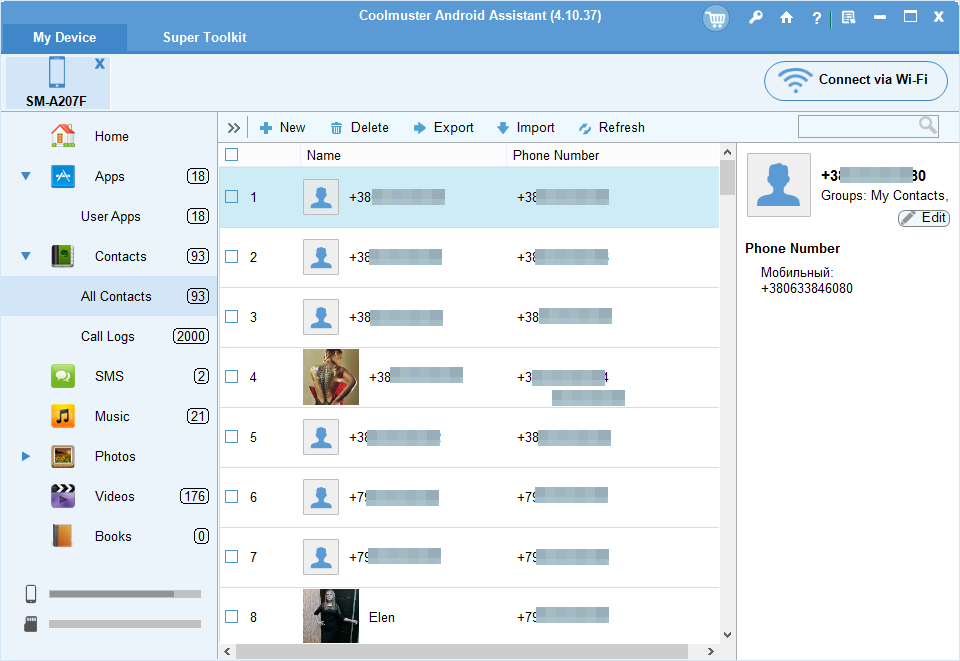The image size is (960, 661).
Task: Click the Photos picture frame icon
Action: [62, 456]
